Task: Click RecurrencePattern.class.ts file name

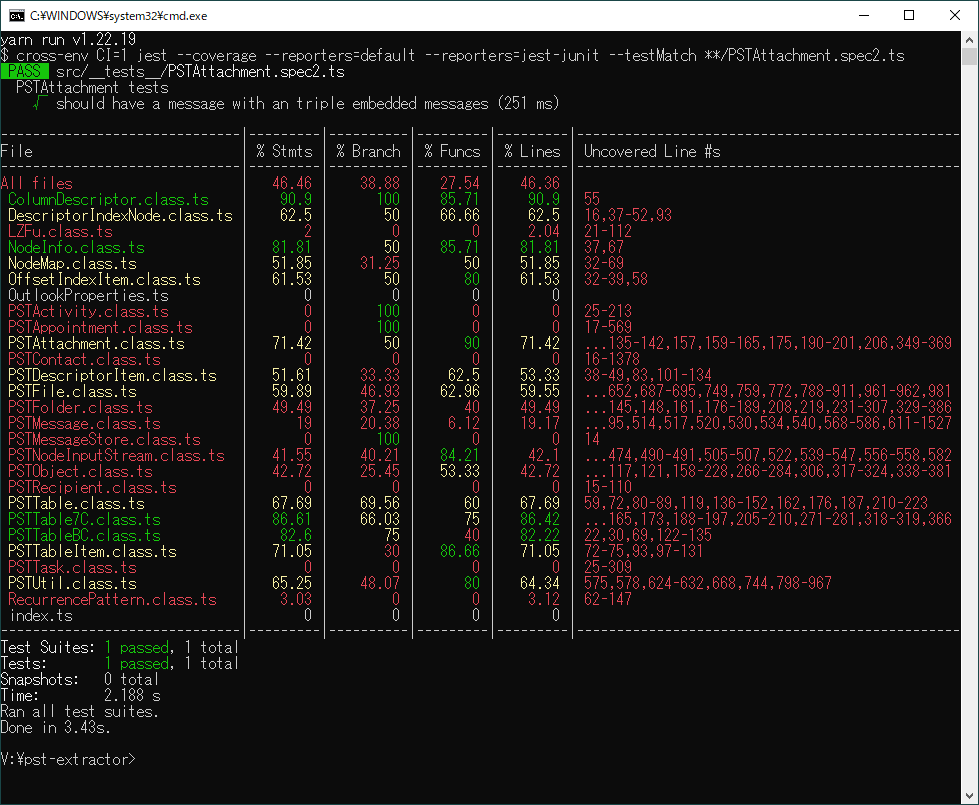Action: click(112, 599)
